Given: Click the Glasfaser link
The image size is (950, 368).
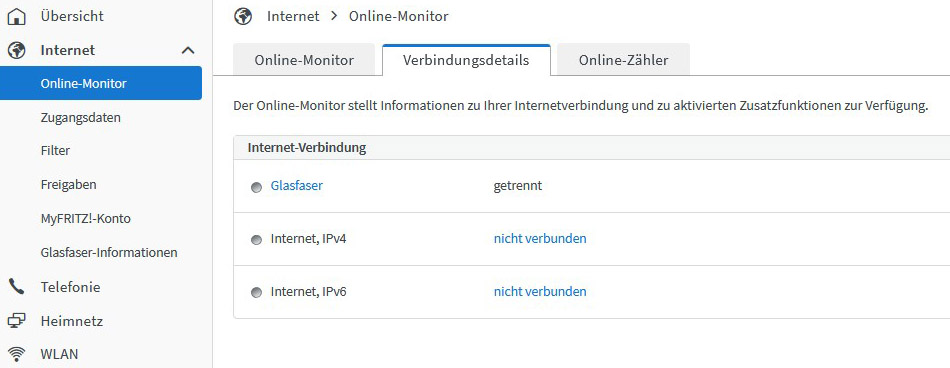Looking at the screenshot, I should [296, 186].
